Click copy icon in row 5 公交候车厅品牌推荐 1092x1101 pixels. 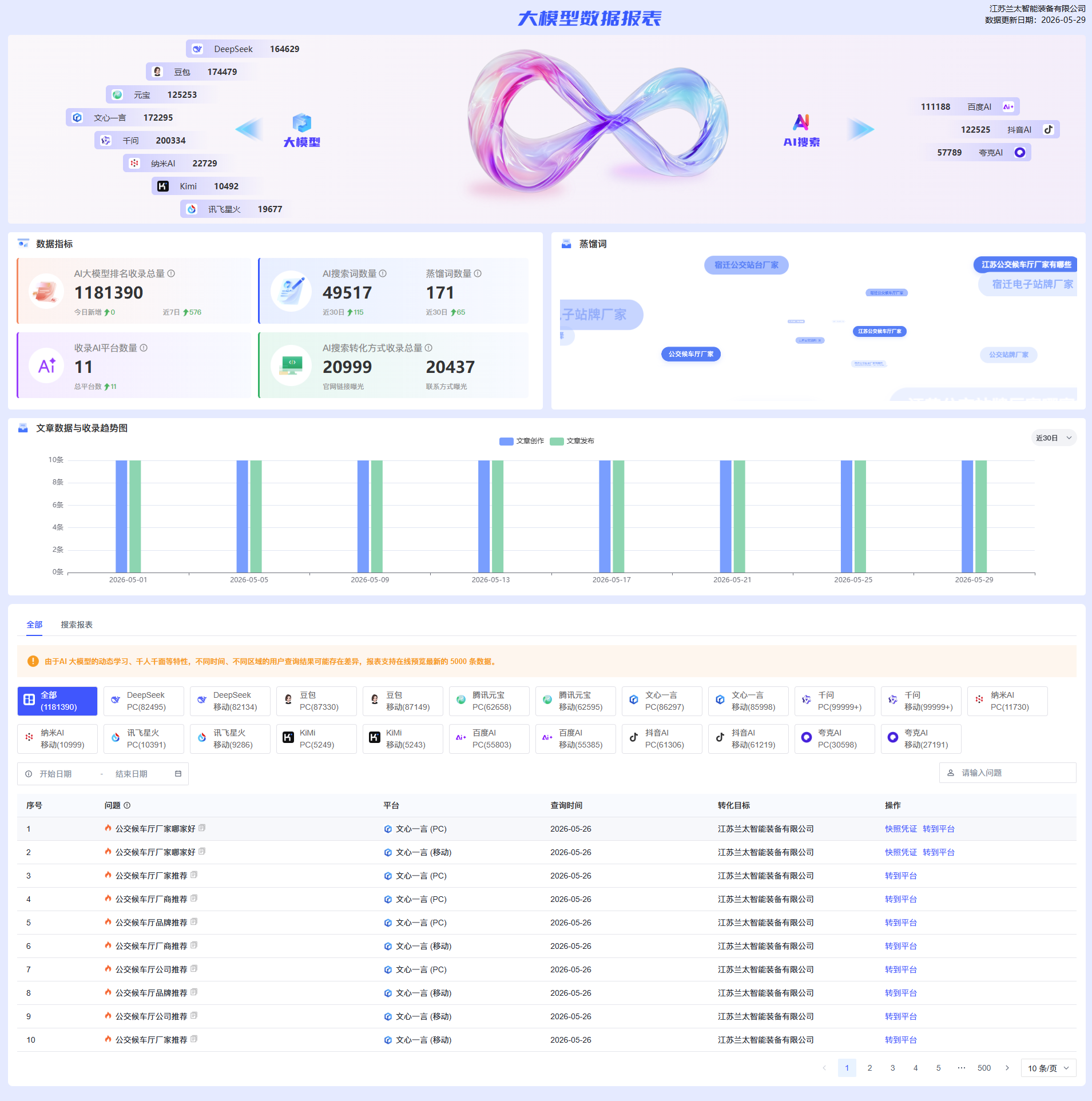194,922
